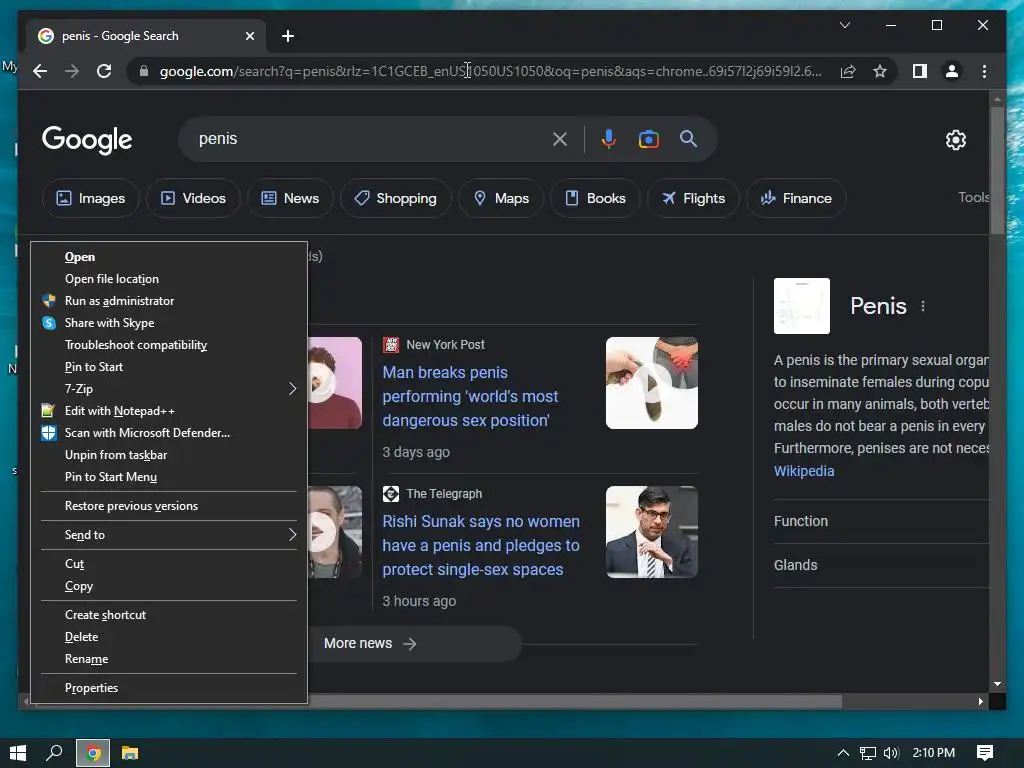Choose Scan with Microsoft Defender
Image resolution: width=1024 pixels, height=768 pixels.
168,433
